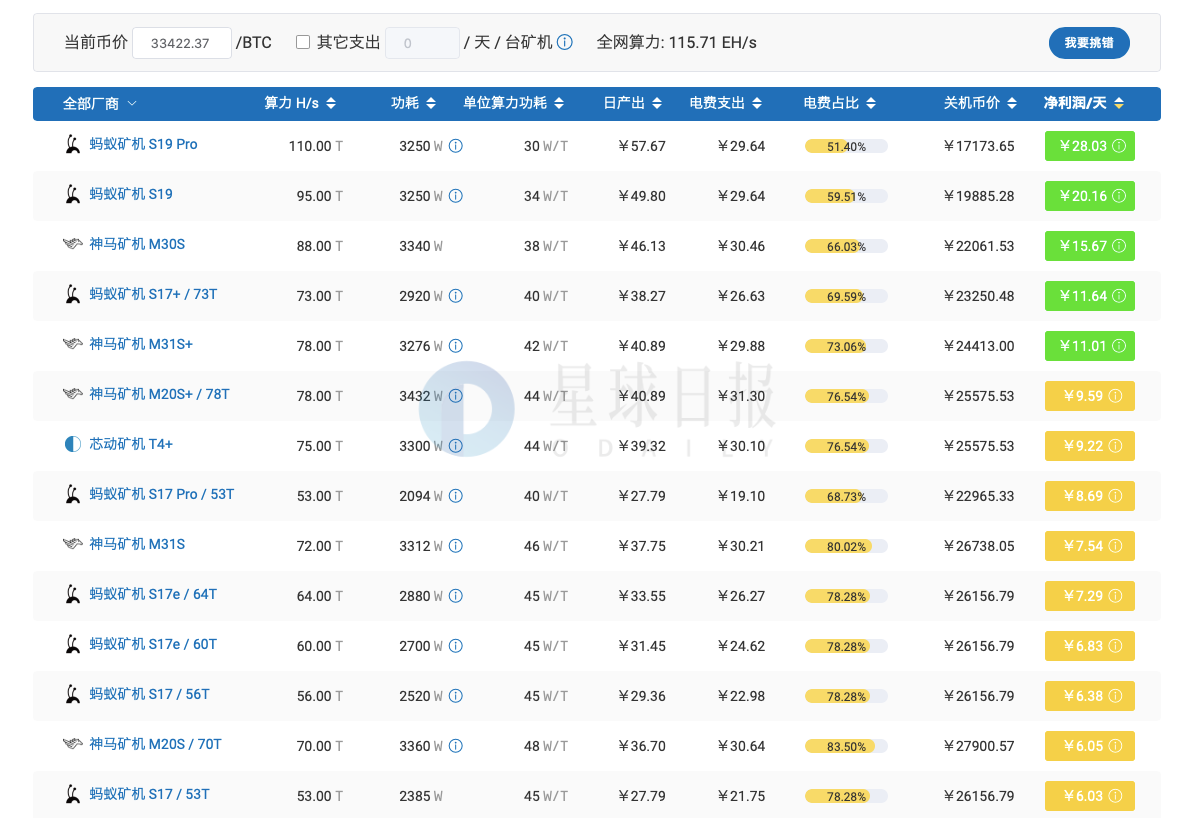Click the info icon beside 2700 W
Viewport: 1195px width, 818px height.
[456, 646]
